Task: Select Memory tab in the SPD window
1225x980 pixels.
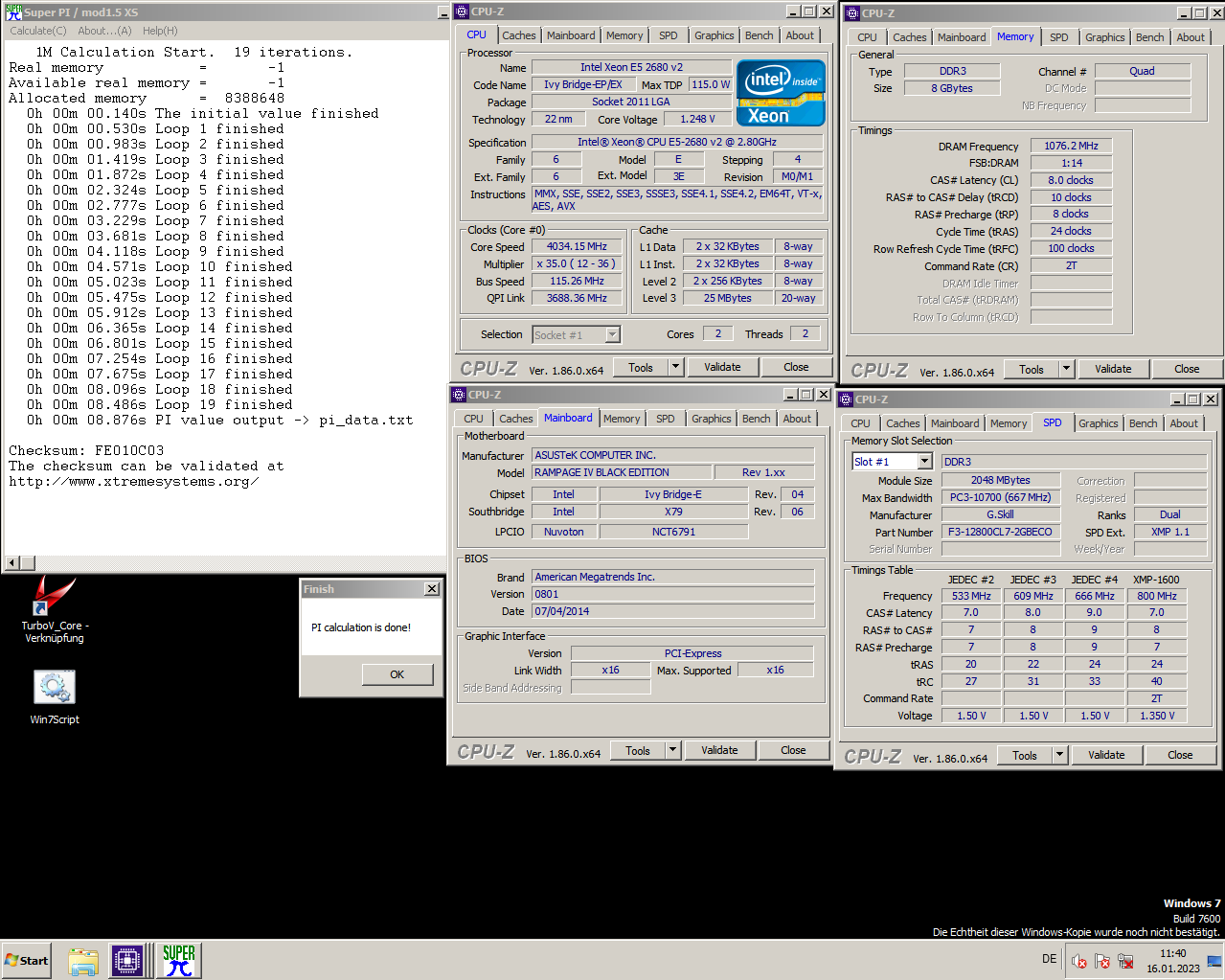Action: click(1009, 423)
